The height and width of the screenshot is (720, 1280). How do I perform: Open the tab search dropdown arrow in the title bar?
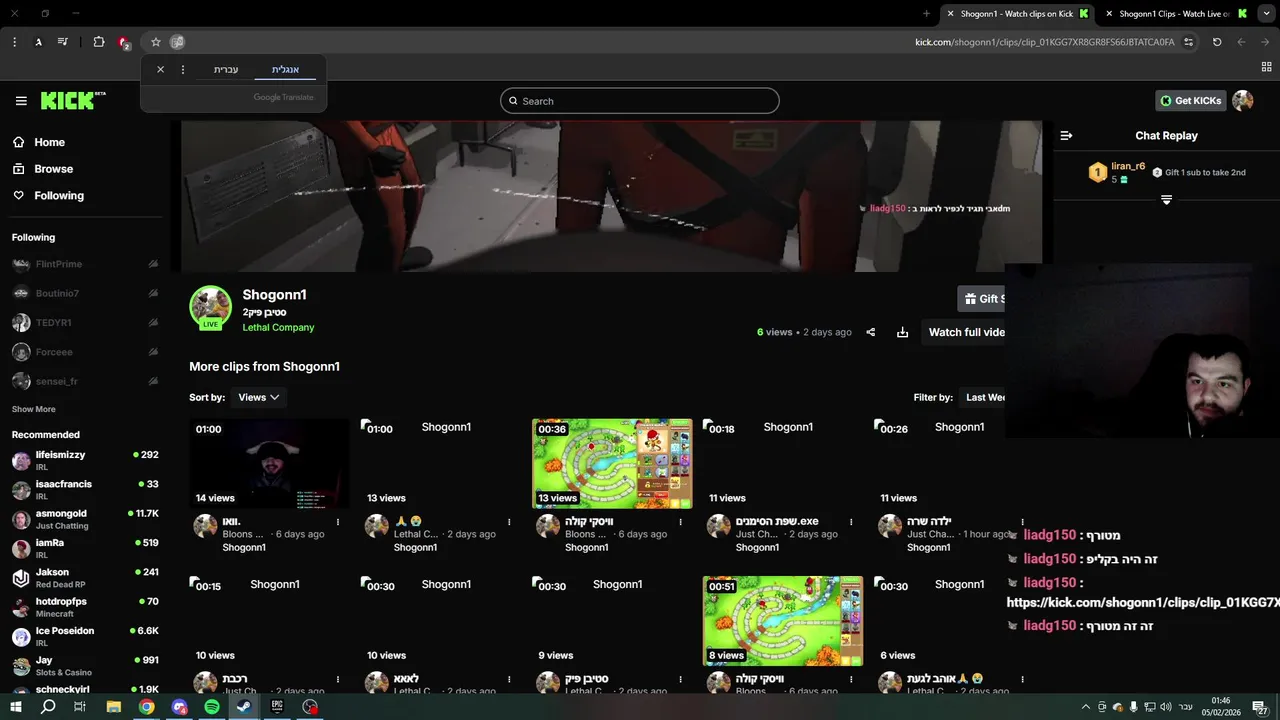[x=1266, y=14]
